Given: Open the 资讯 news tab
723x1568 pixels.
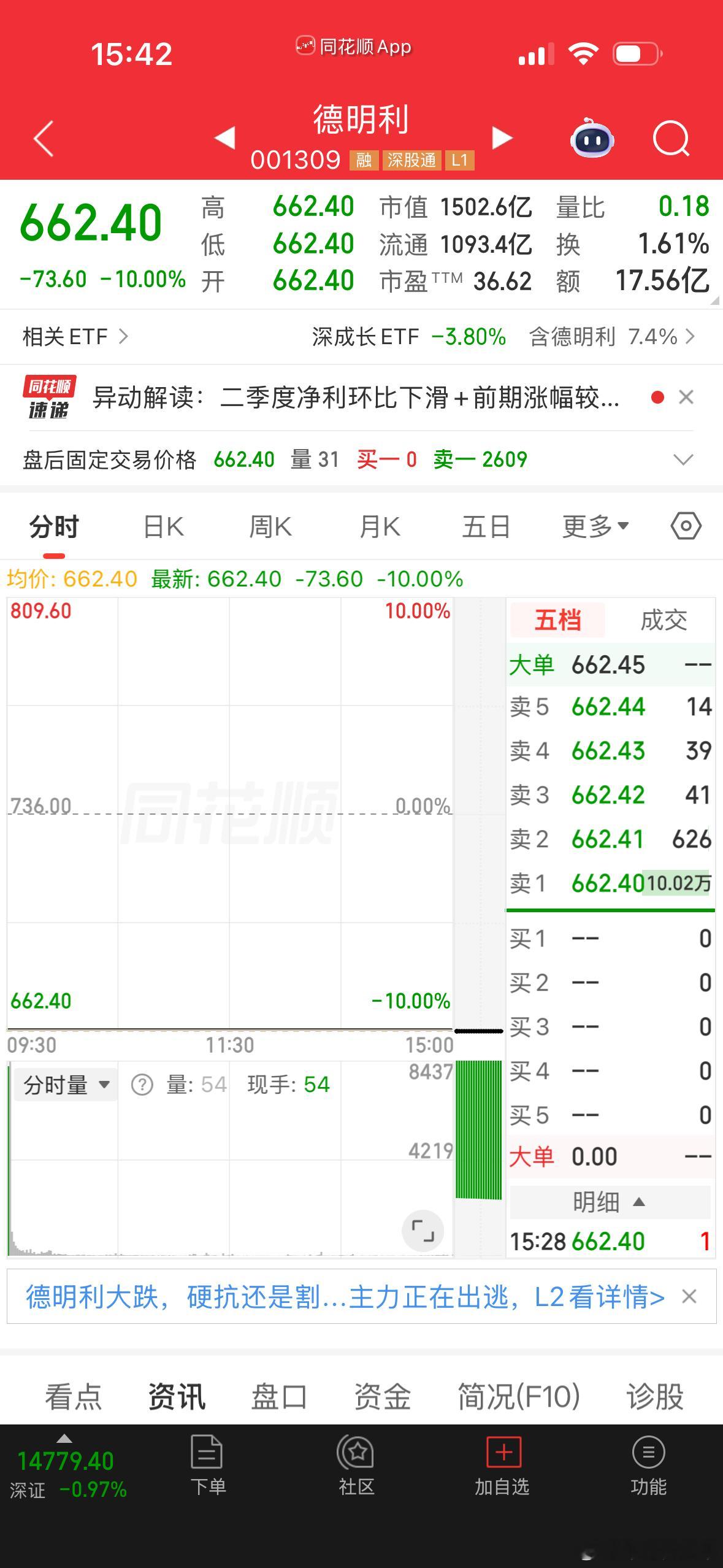Looking at the screenshot, I should pyautogui.click(x=177, y=1397).
